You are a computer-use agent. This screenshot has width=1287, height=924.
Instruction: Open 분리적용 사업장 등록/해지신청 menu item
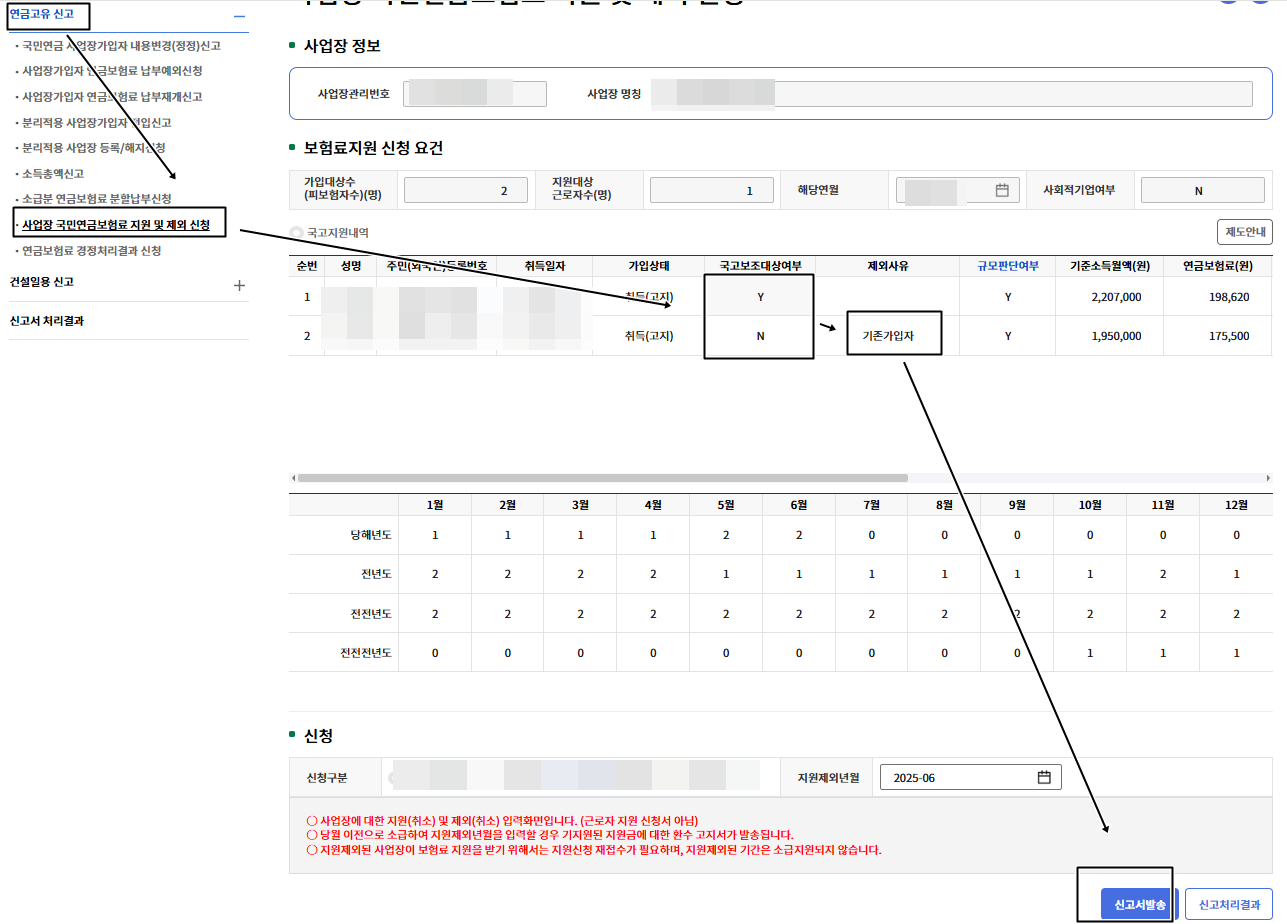pos(93,148)
